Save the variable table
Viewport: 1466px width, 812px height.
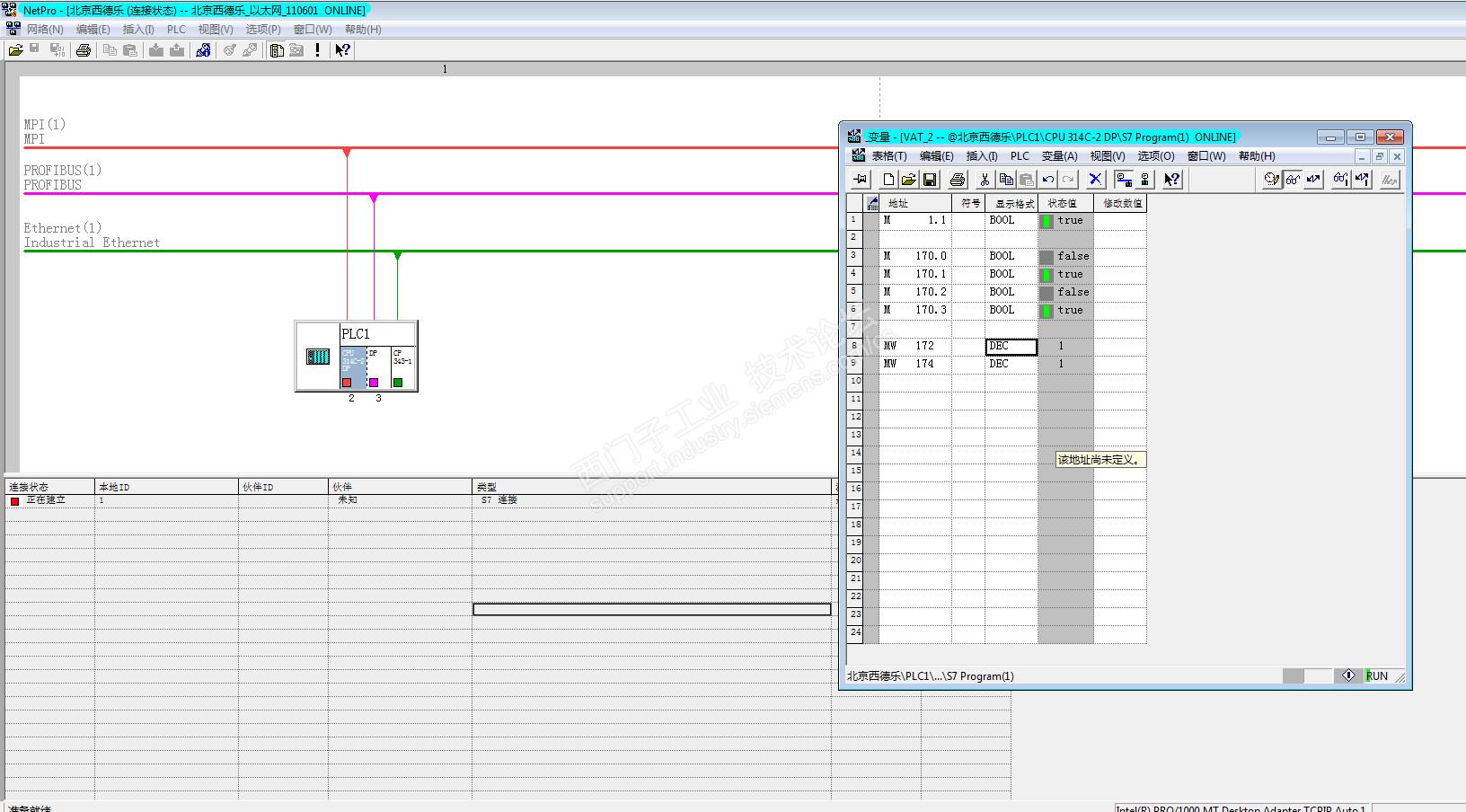pos(930,180)
